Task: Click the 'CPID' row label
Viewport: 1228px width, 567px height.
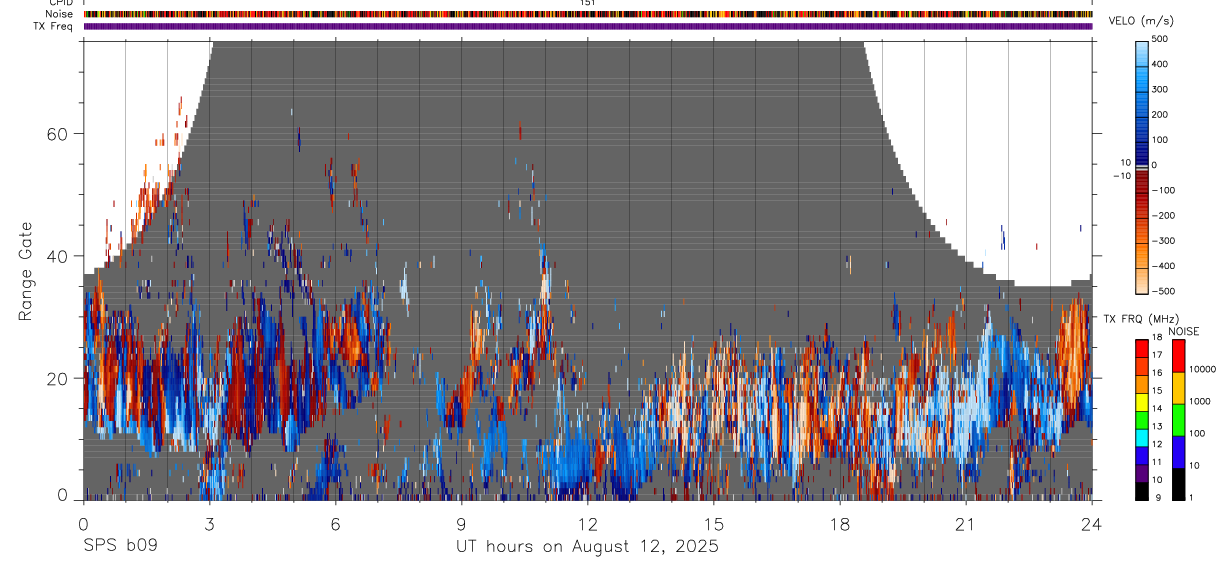Action: (60, 3)
